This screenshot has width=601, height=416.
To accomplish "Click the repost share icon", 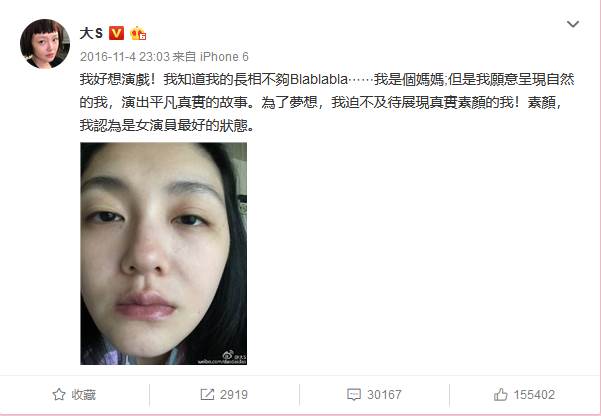I will (207, 395).
